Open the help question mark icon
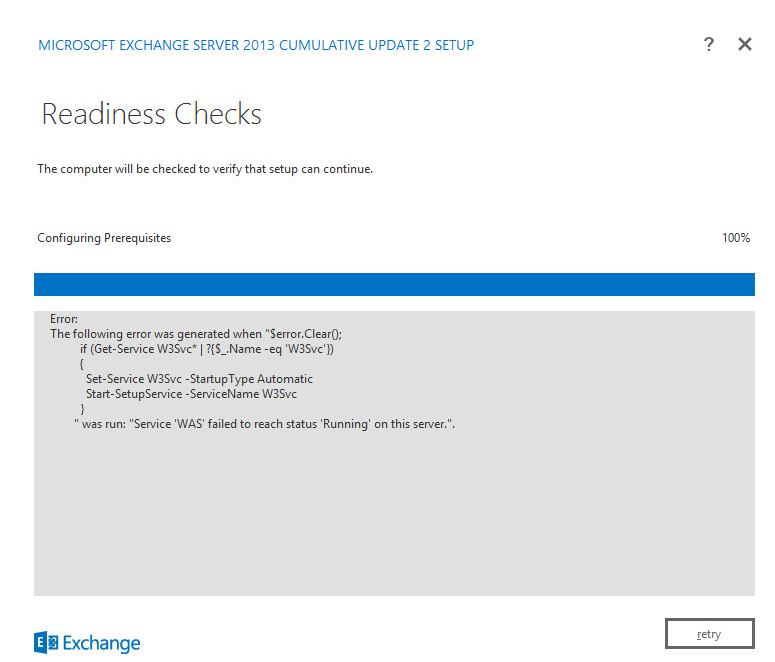 pyautogui.click(x=709, y=44)
